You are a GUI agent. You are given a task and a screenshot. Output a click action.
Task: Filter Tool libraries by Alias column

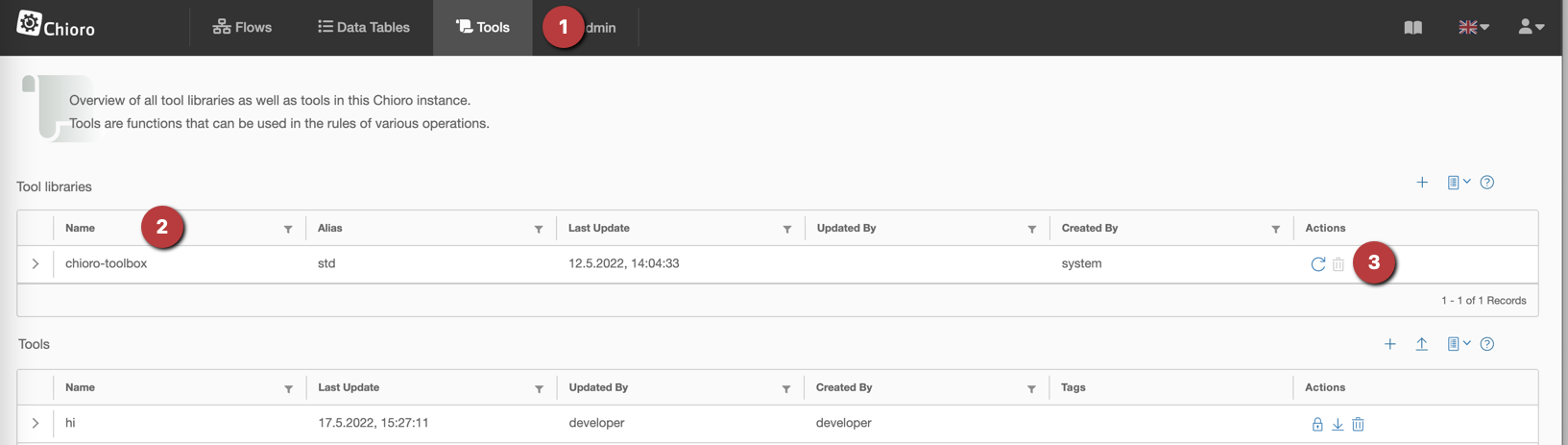(x=539, y=229)
